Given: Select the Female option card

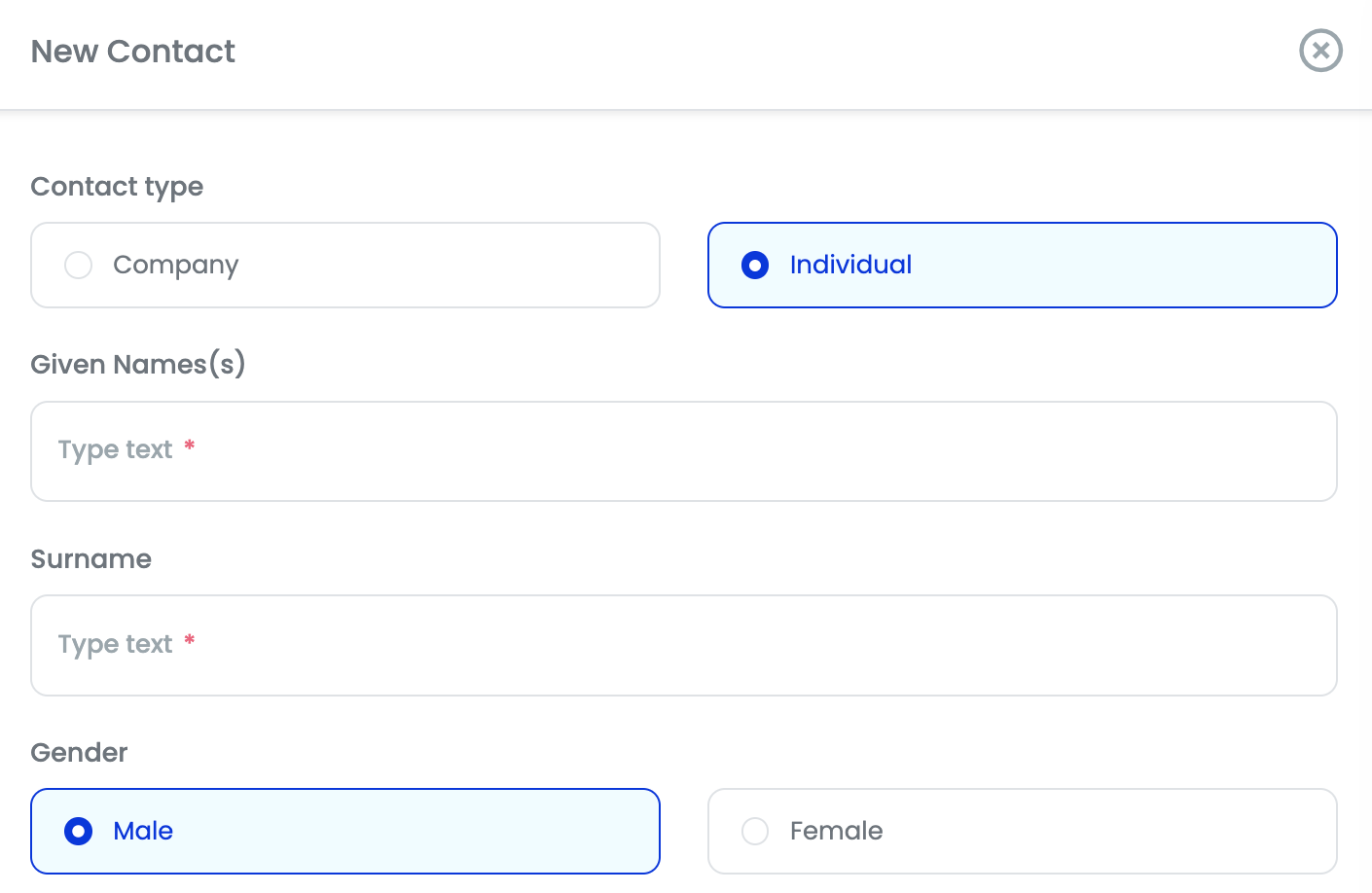Looking at the screenshot, I should [1022, 831].
